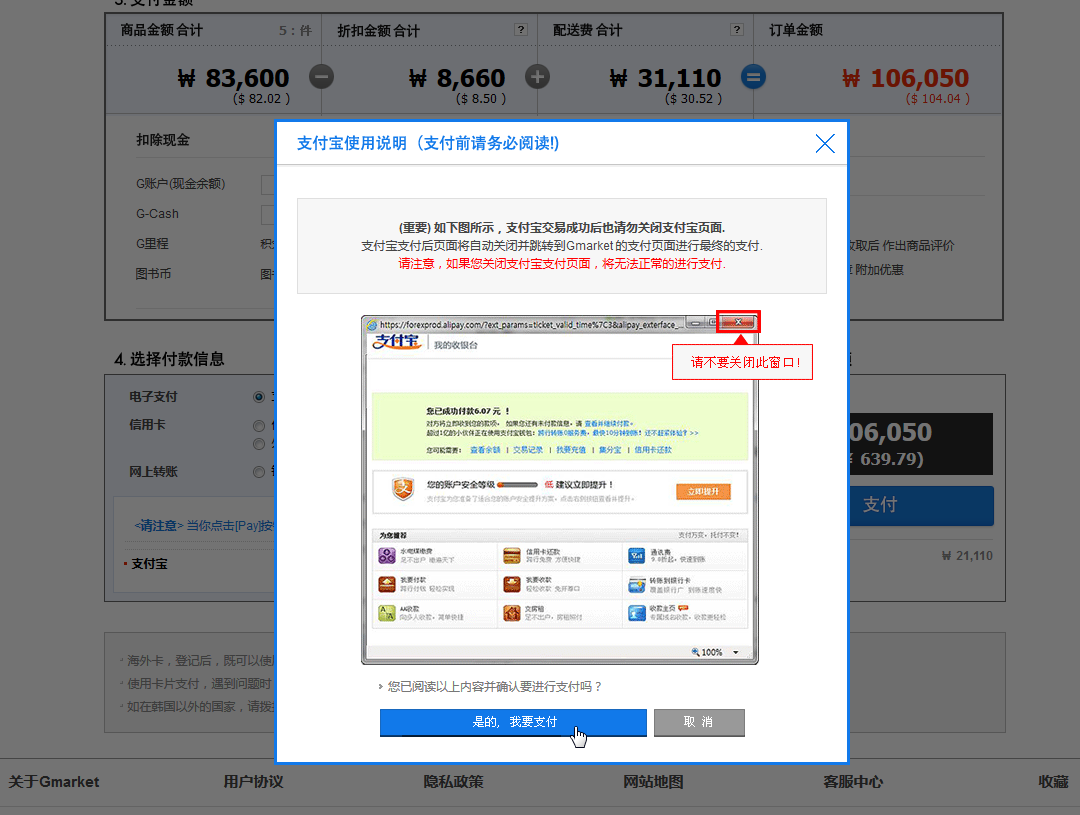
Task: Click the discount total ₩ 8,660
Action: (x=457, y=79)
